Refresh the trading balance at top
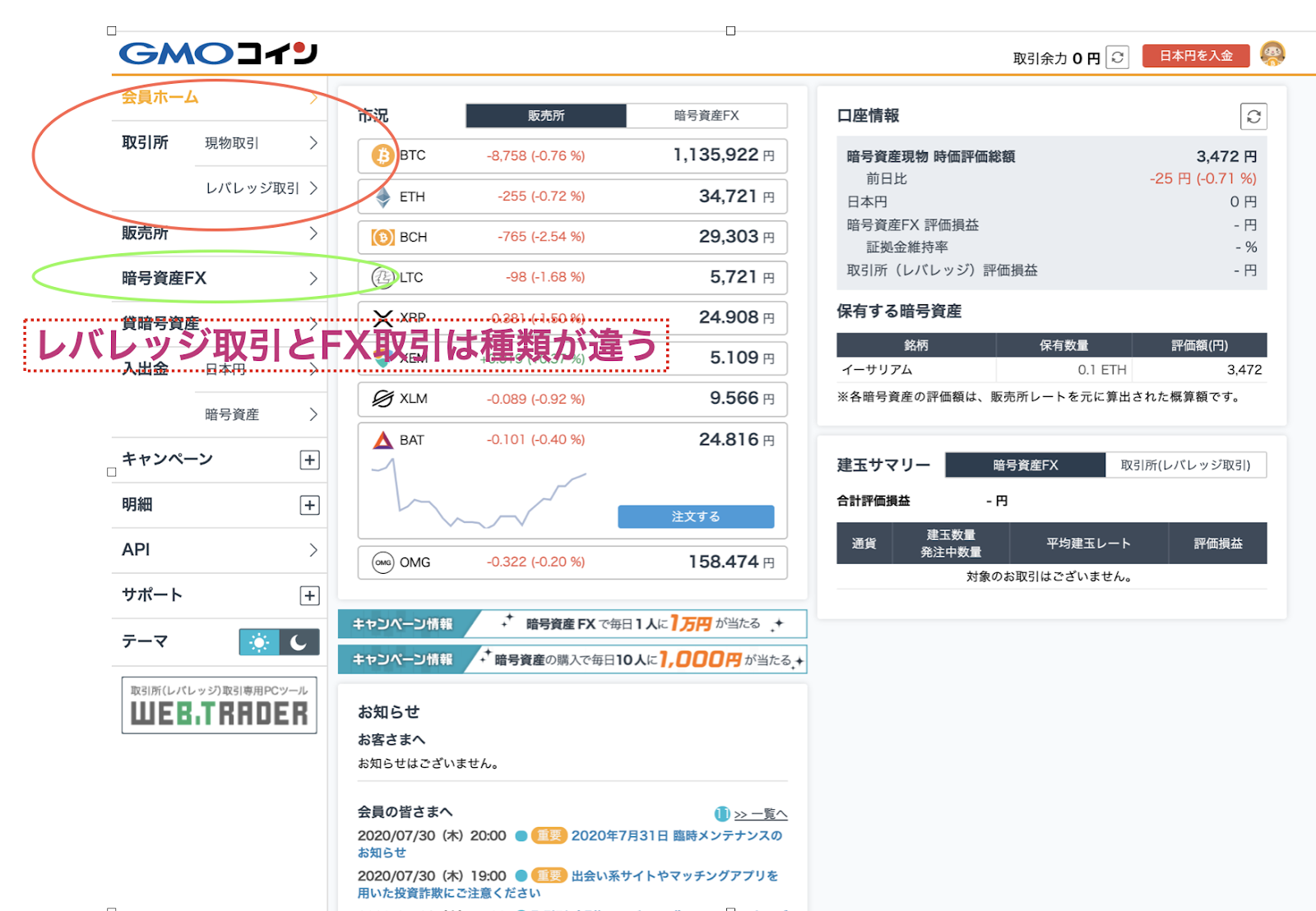This screenshot has height=911, width=1316. click(x=1117, y=57)
